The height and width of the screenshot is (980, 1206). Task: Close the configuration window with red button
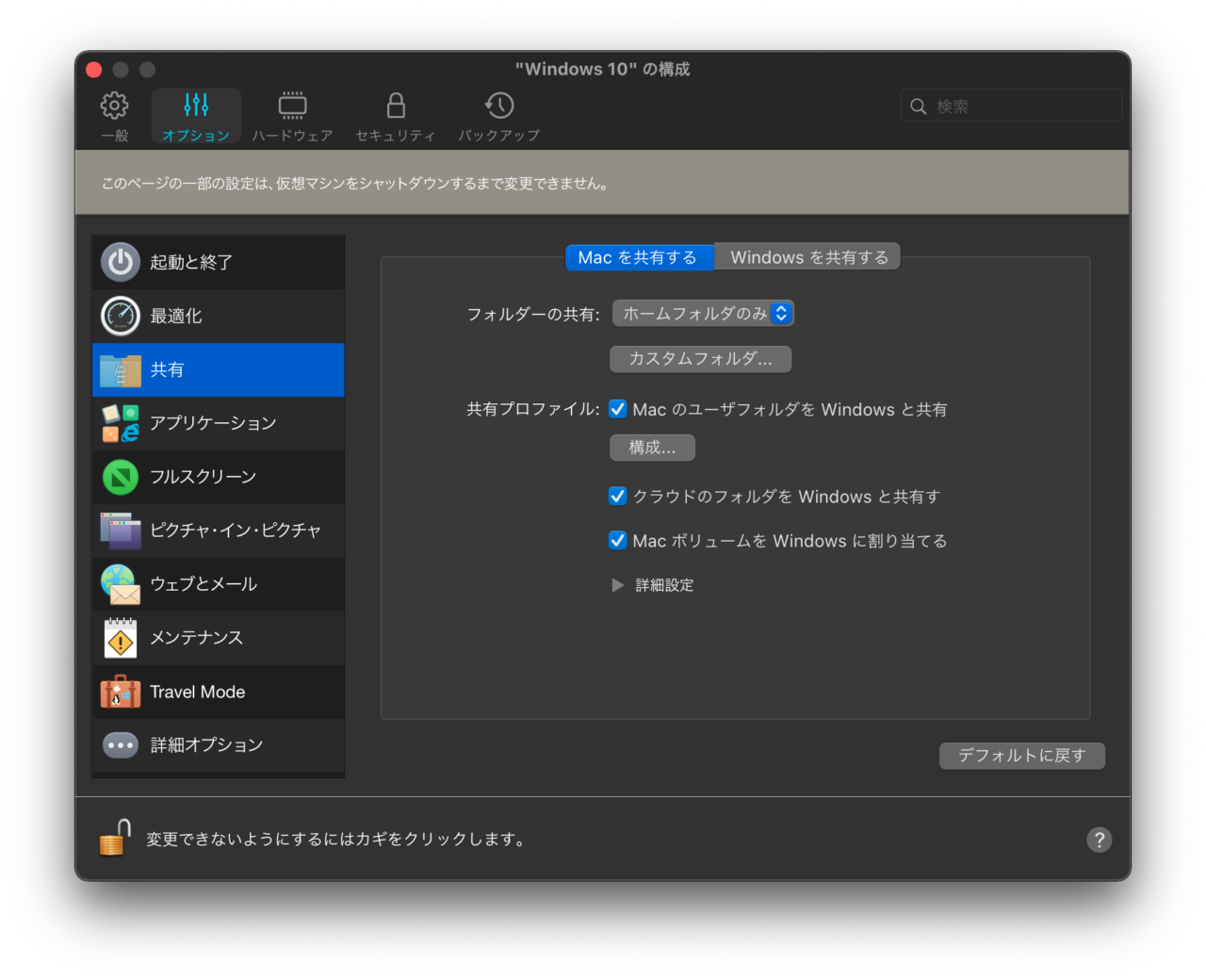click(x=93, y=70)
